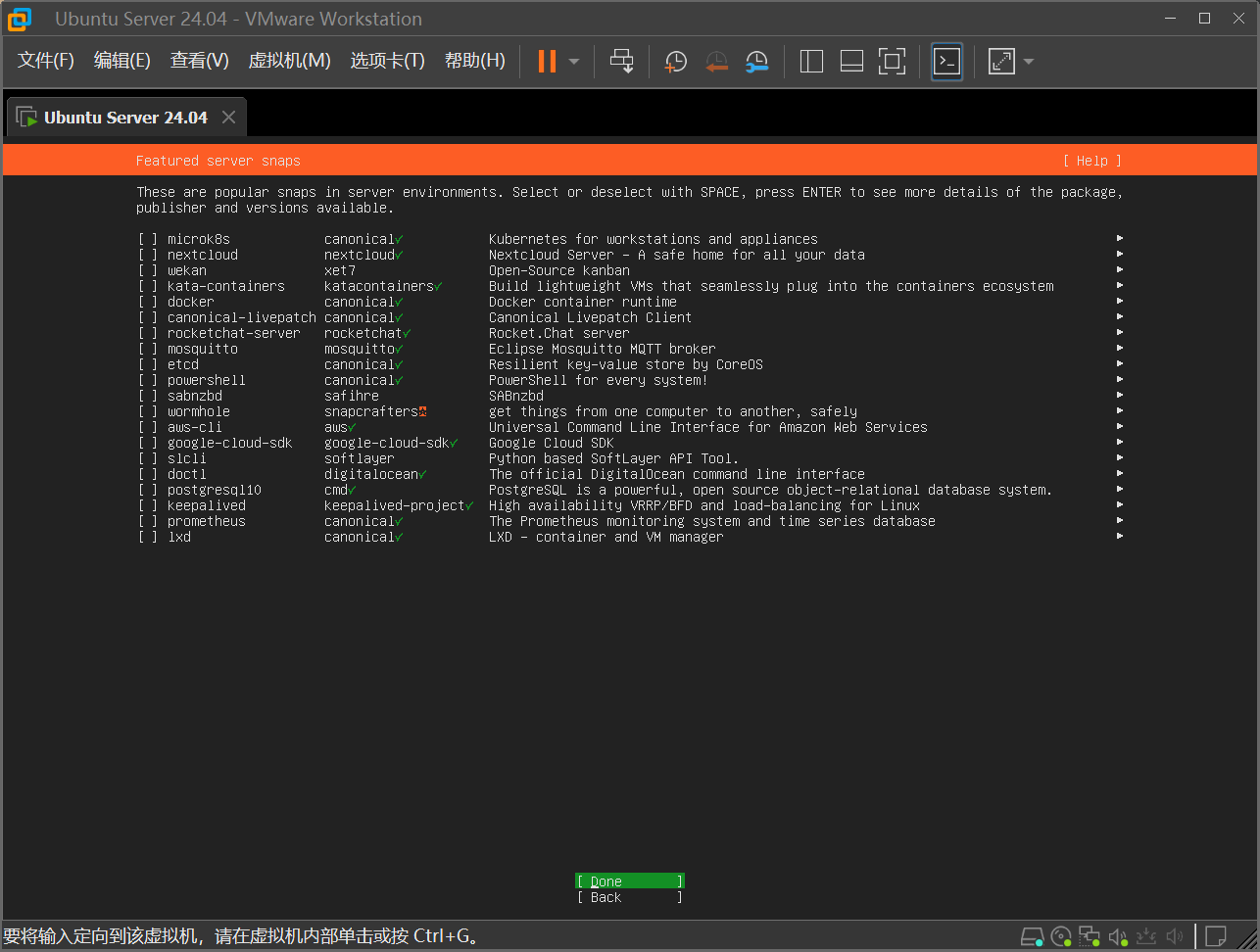Viewport: 1260px width, 952px height.
Task: Pause the virtual machine with the orange button
Action: pos(547,61)
